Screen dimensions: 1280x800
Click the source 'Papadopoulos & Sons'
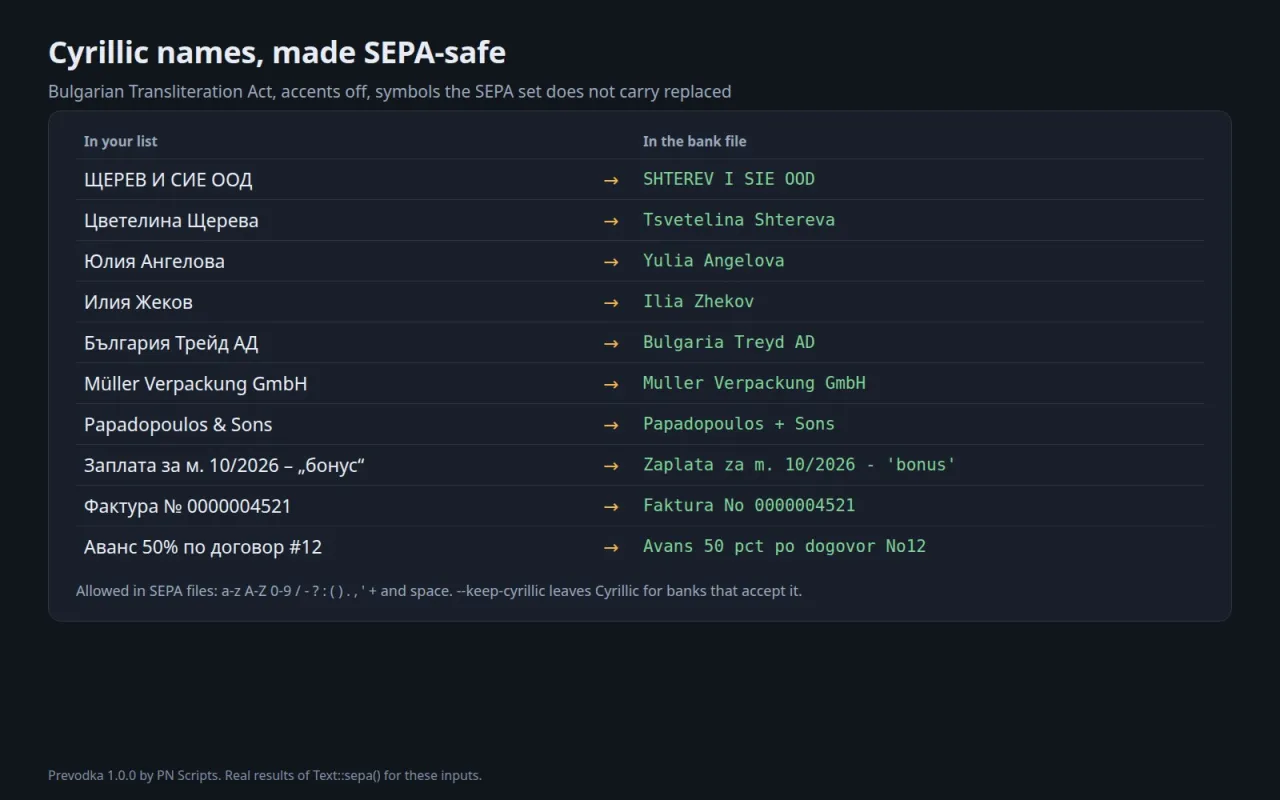coord(178,425)
